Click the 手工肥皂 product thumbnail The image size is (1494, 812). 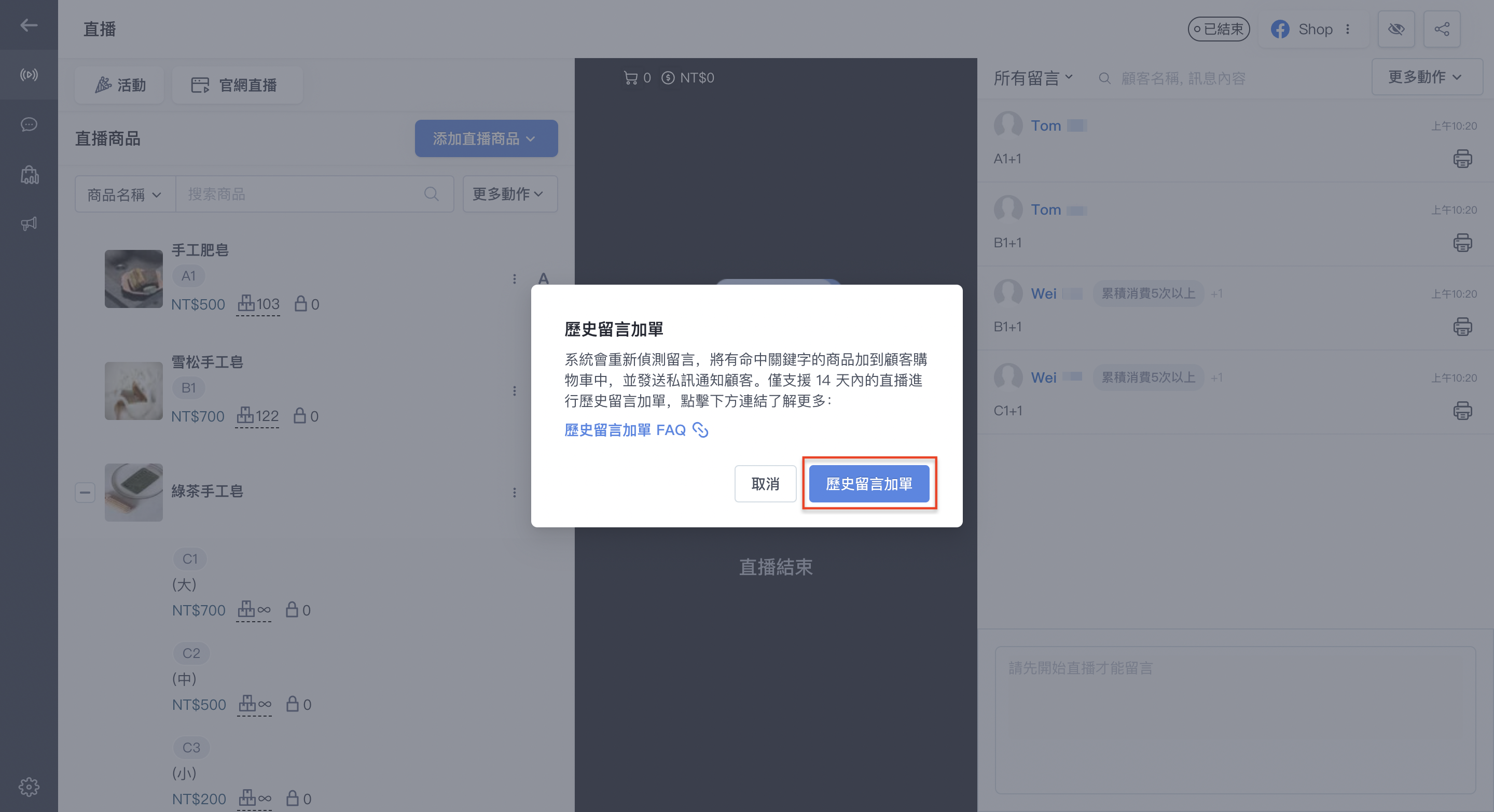(x=133, y=279)
